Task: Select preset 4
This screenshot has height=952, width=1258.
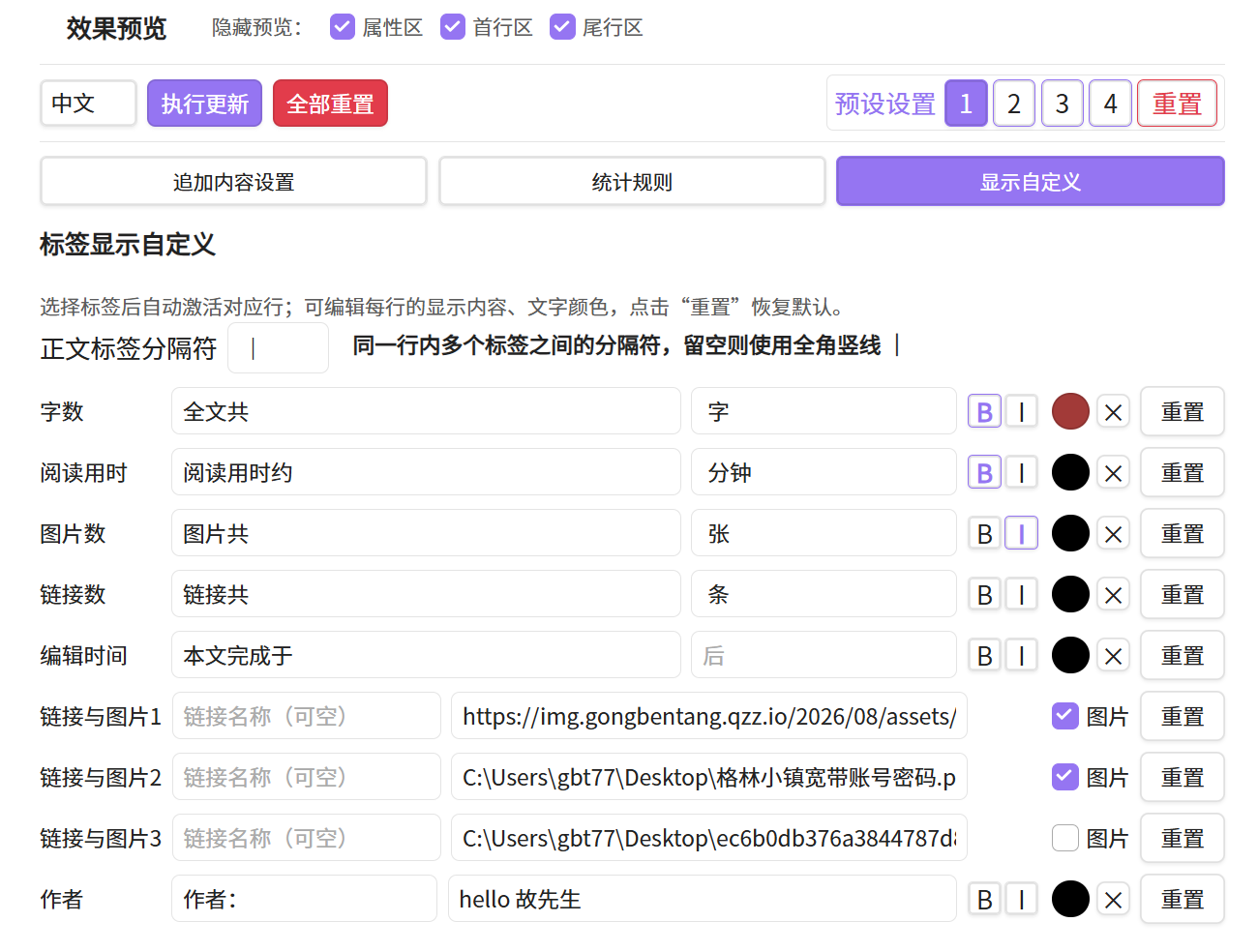Action: pos(1111,104)
